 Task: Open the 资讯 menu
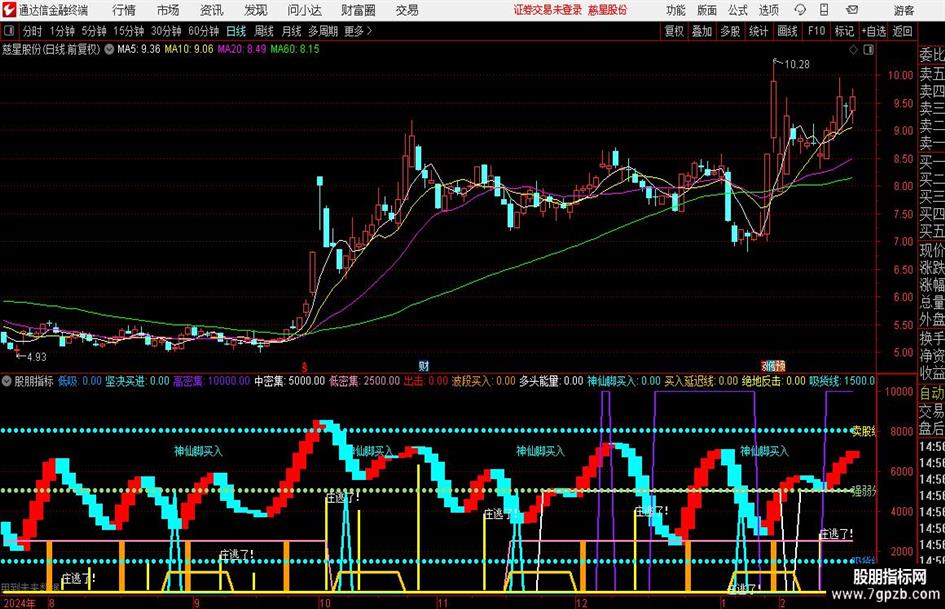[212, 10]
